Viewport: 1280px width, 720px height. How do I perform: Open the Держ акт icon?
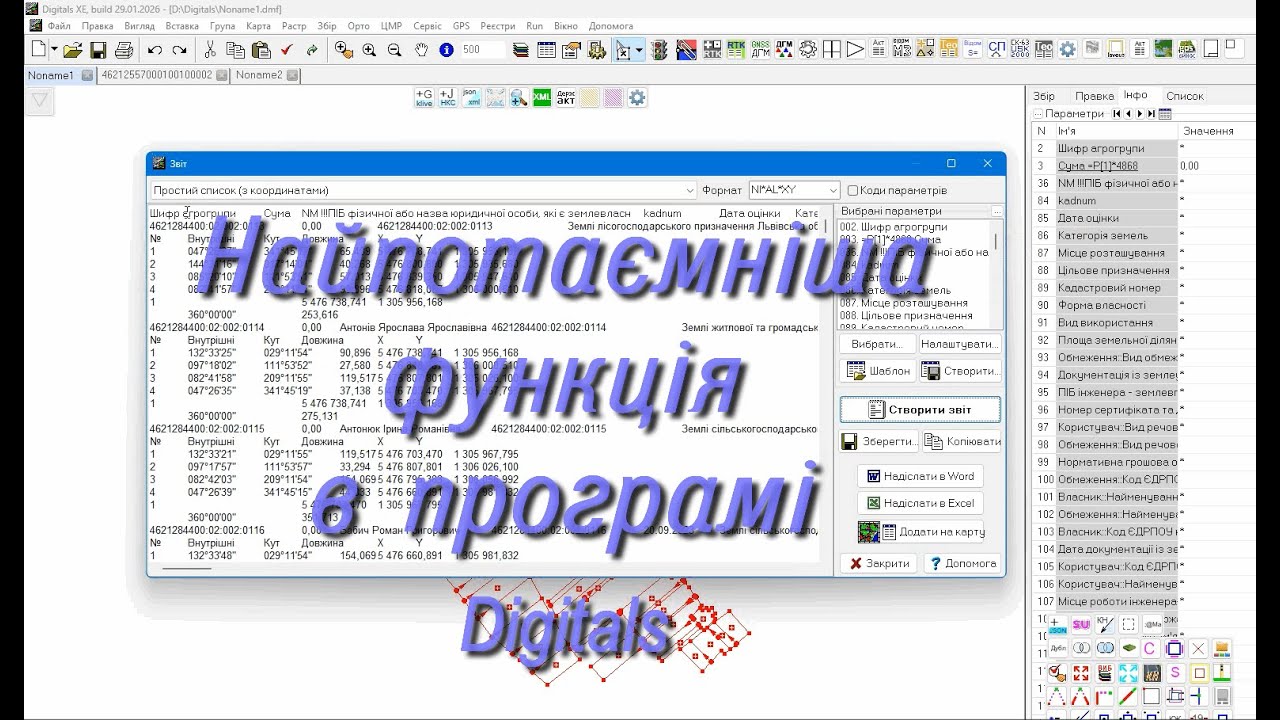pyautogui.click(x=566, y=97)
